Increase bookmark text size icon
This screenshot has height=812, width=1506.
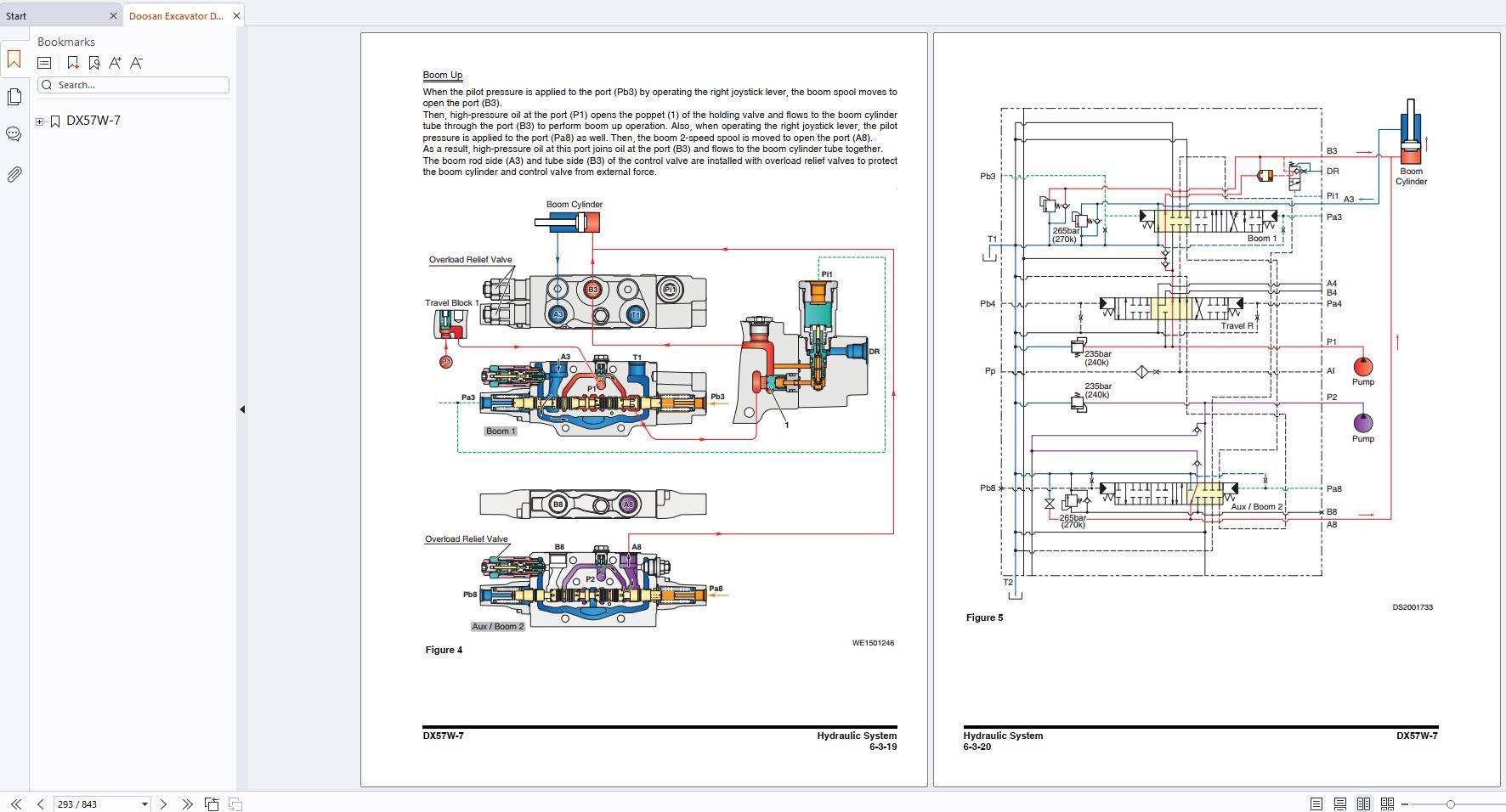115,63
